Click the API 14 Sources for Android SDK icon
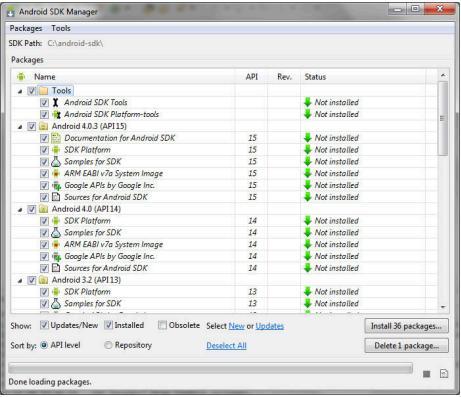The image size is (461, 397). [56, 268]
